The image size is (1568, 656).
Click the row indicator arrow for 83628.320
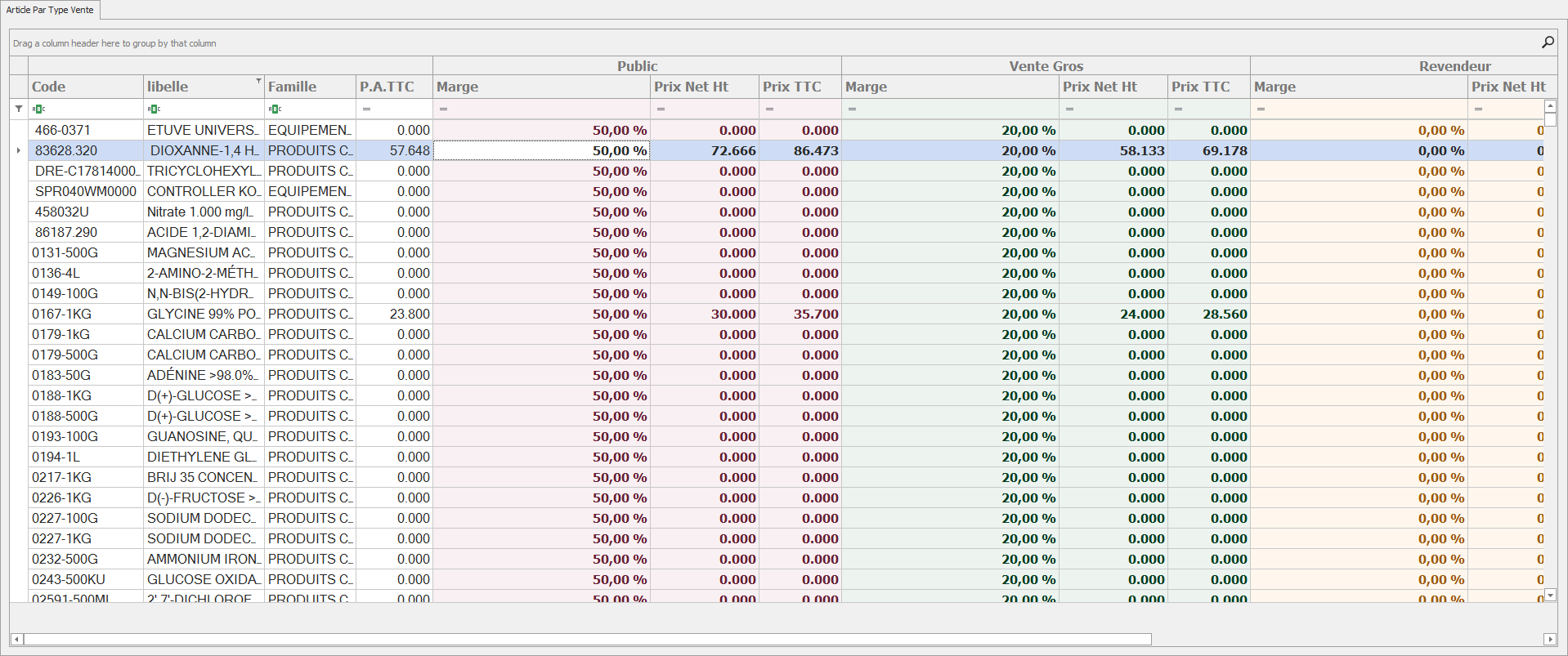pyautogui.click(x=19, y=150)
